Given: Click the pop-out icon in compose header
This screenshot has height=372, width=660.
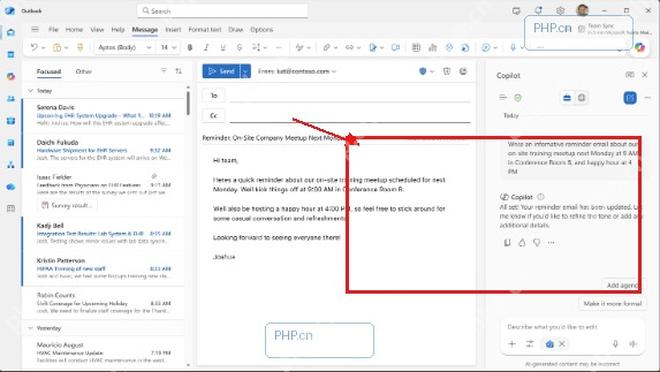Looking at the screenshot, I should tap(463, 71).
